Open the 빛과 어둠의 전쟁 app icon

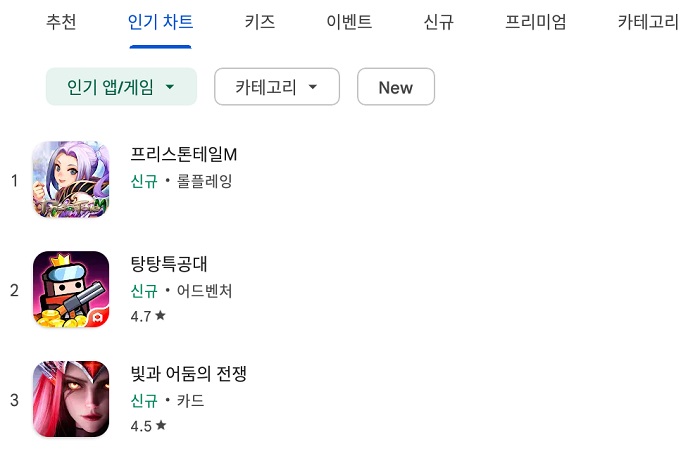70,399
